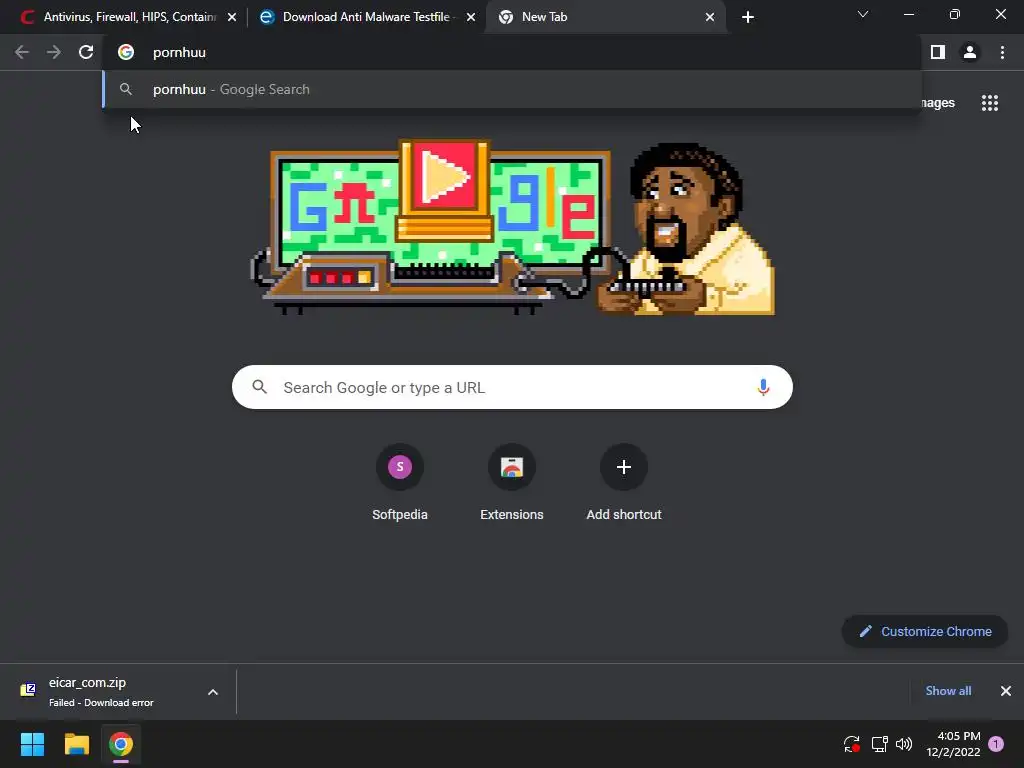Open the Windows Start menu
Screen dimensions: 1024x768
tap(32, 744)
